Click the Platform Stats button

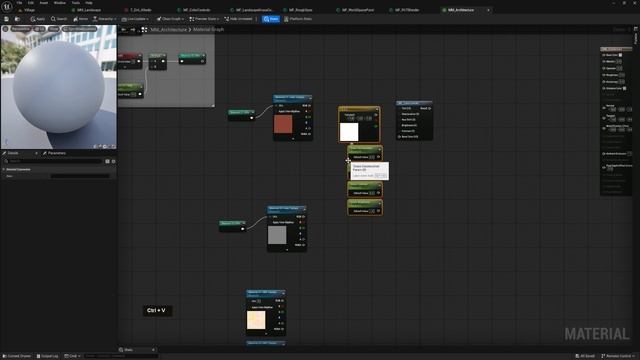[x=298, y=19]
